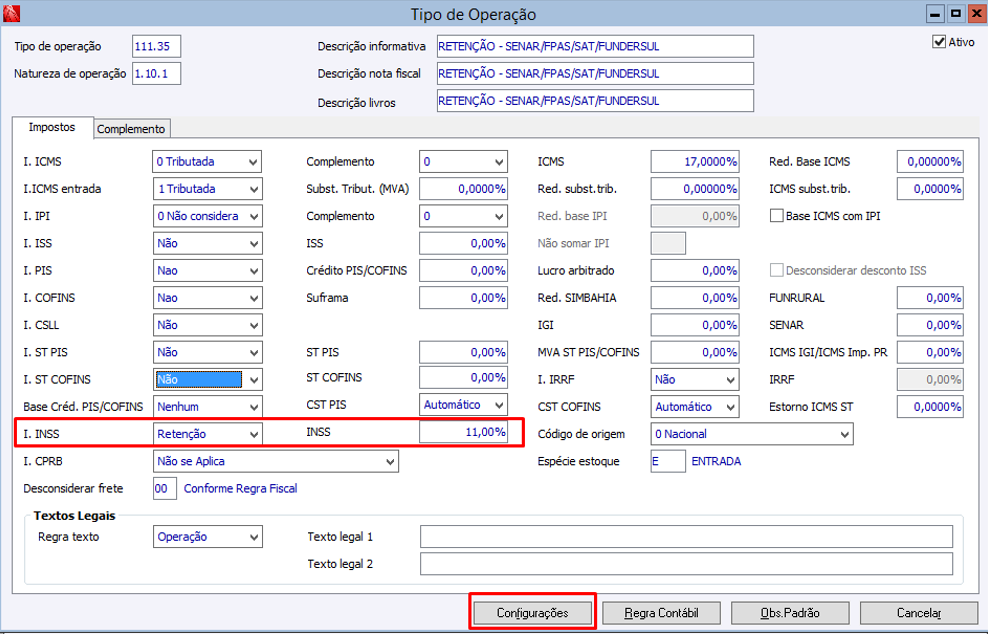Open the CST PIS dropdown

click(x=463, y=405)
